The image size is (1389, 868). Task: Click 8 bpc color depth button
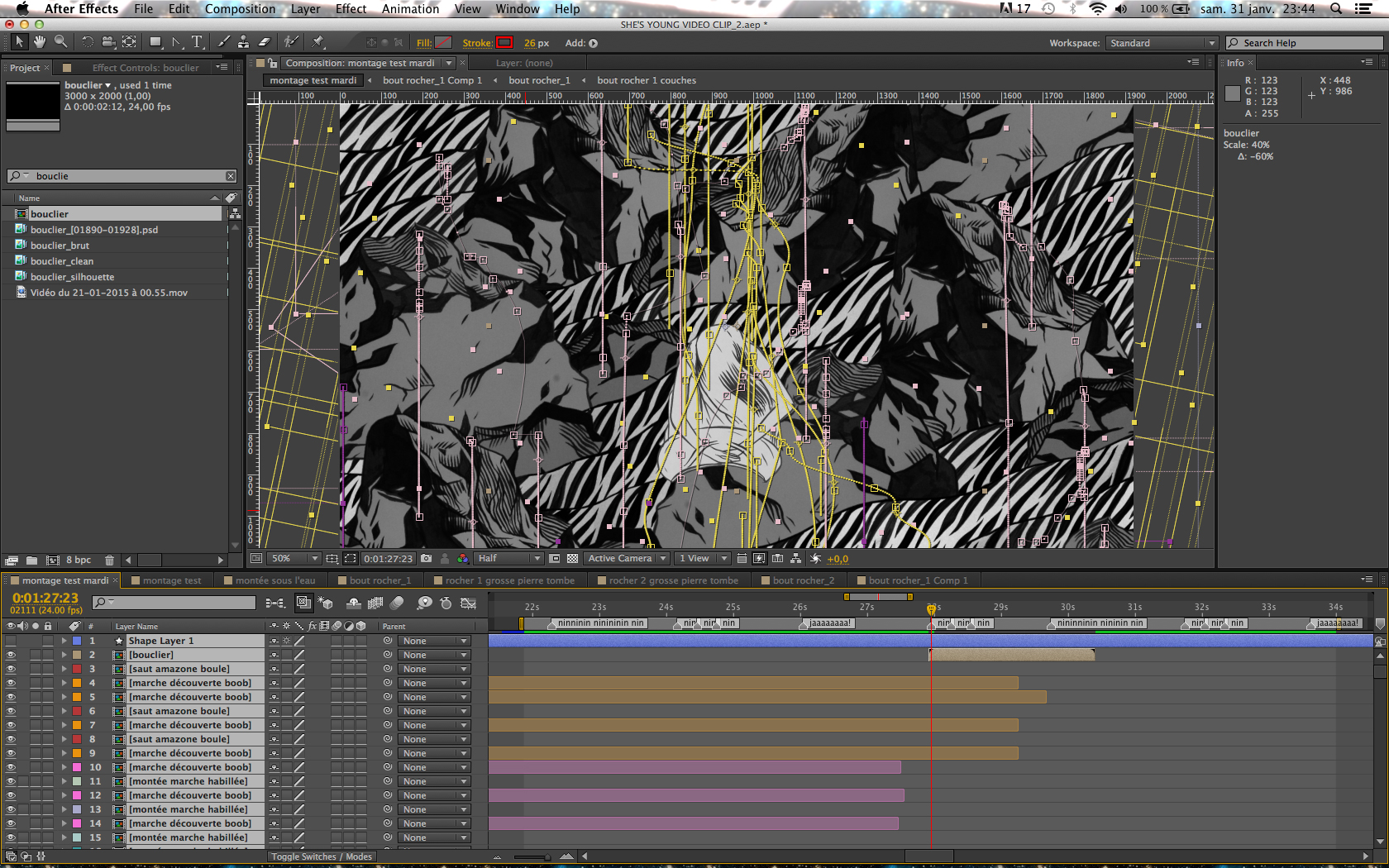point(79,560)
